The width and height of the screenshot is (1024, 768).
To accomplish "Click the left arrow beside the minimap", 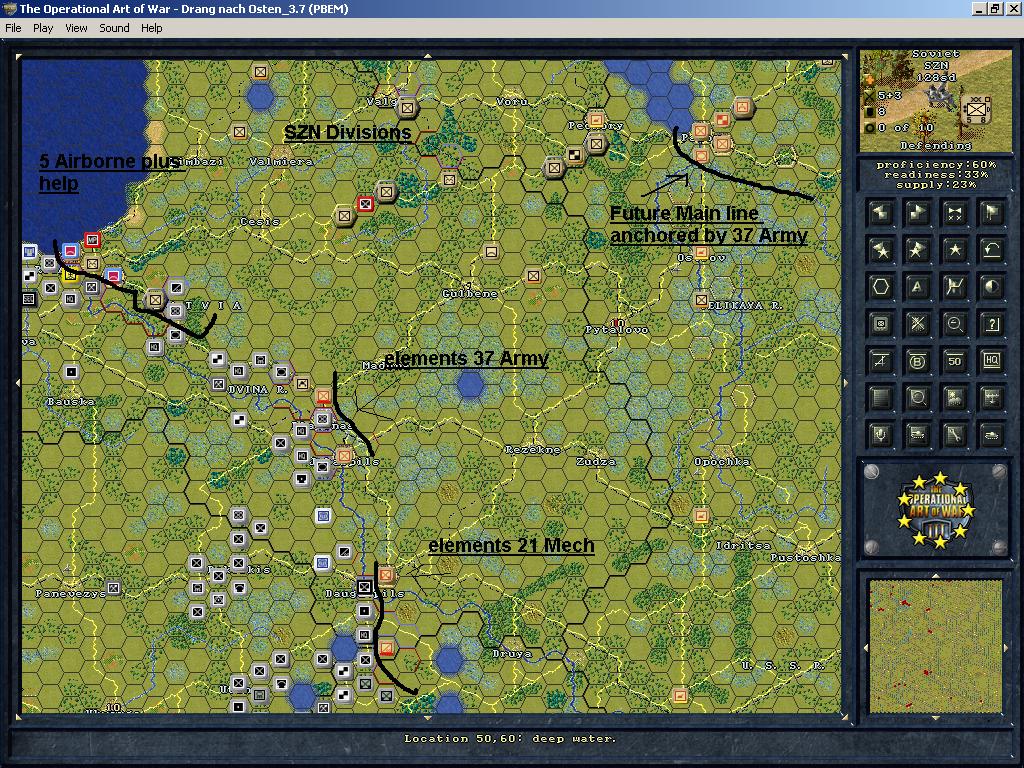I will pos(866,647).
